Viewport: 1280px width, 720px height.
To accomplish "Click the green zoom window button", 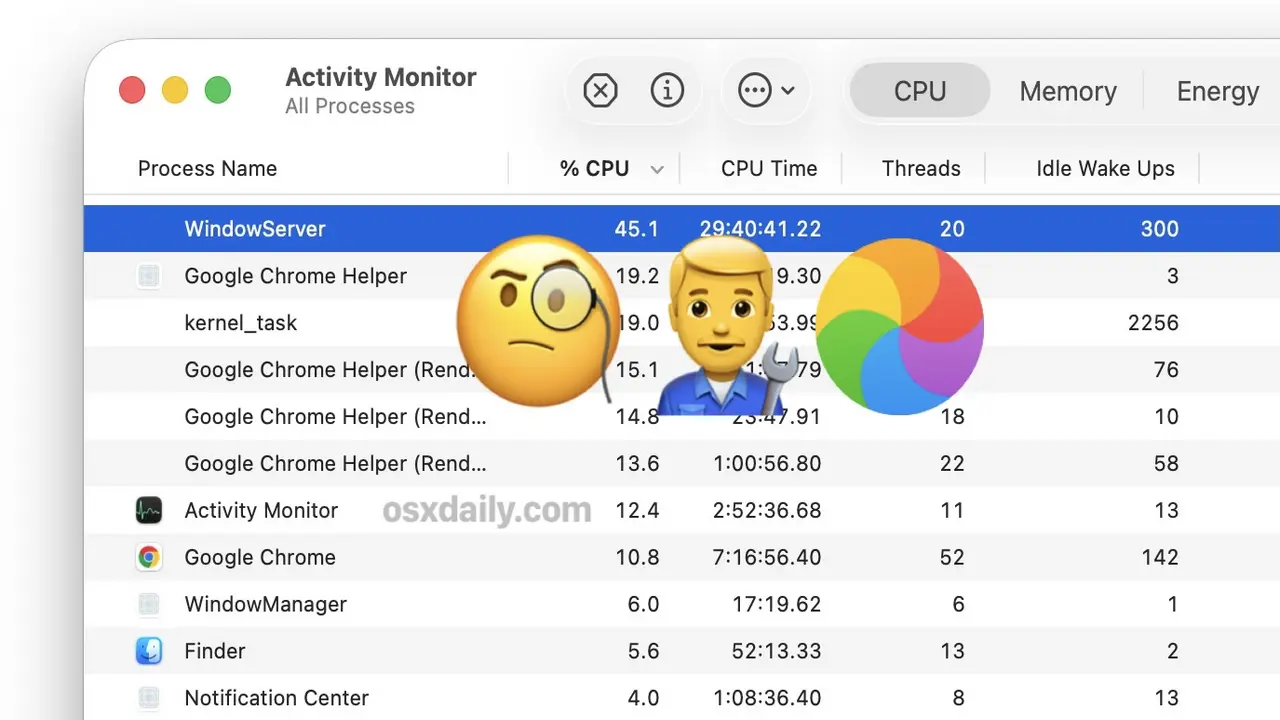I will (218, 91).
